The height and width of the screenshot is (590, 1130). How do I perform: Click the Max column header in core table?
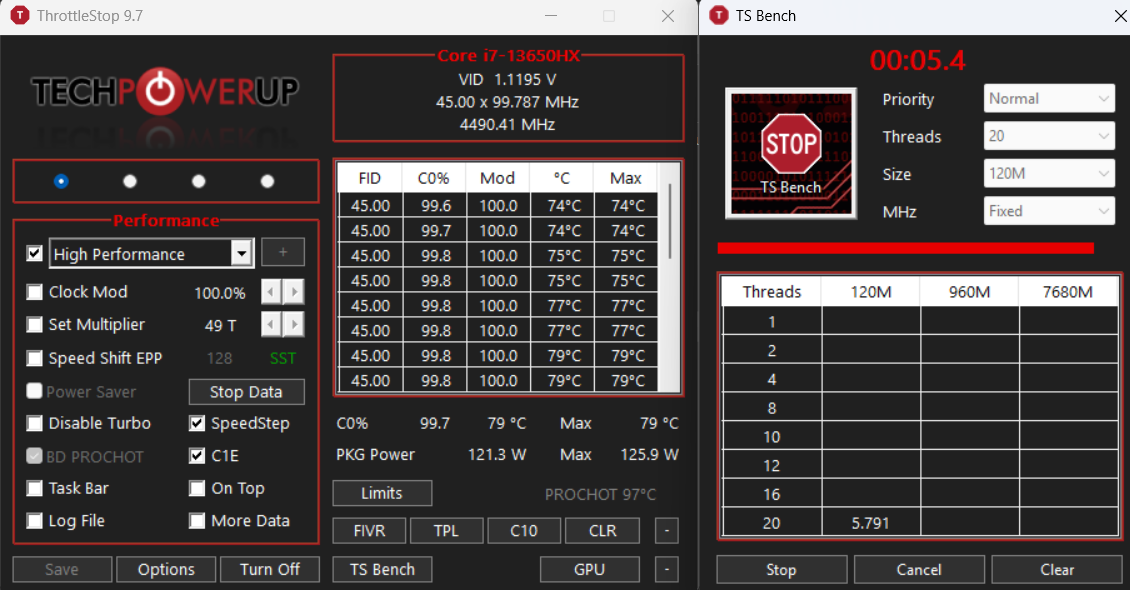626,178
